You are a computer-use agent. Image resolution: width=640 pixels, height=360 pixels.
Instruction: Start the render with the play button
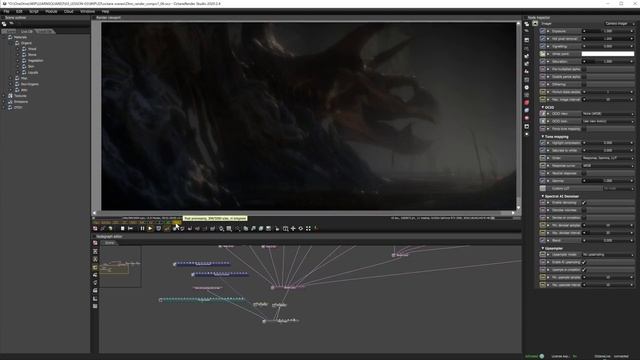[x=150, y=229]
